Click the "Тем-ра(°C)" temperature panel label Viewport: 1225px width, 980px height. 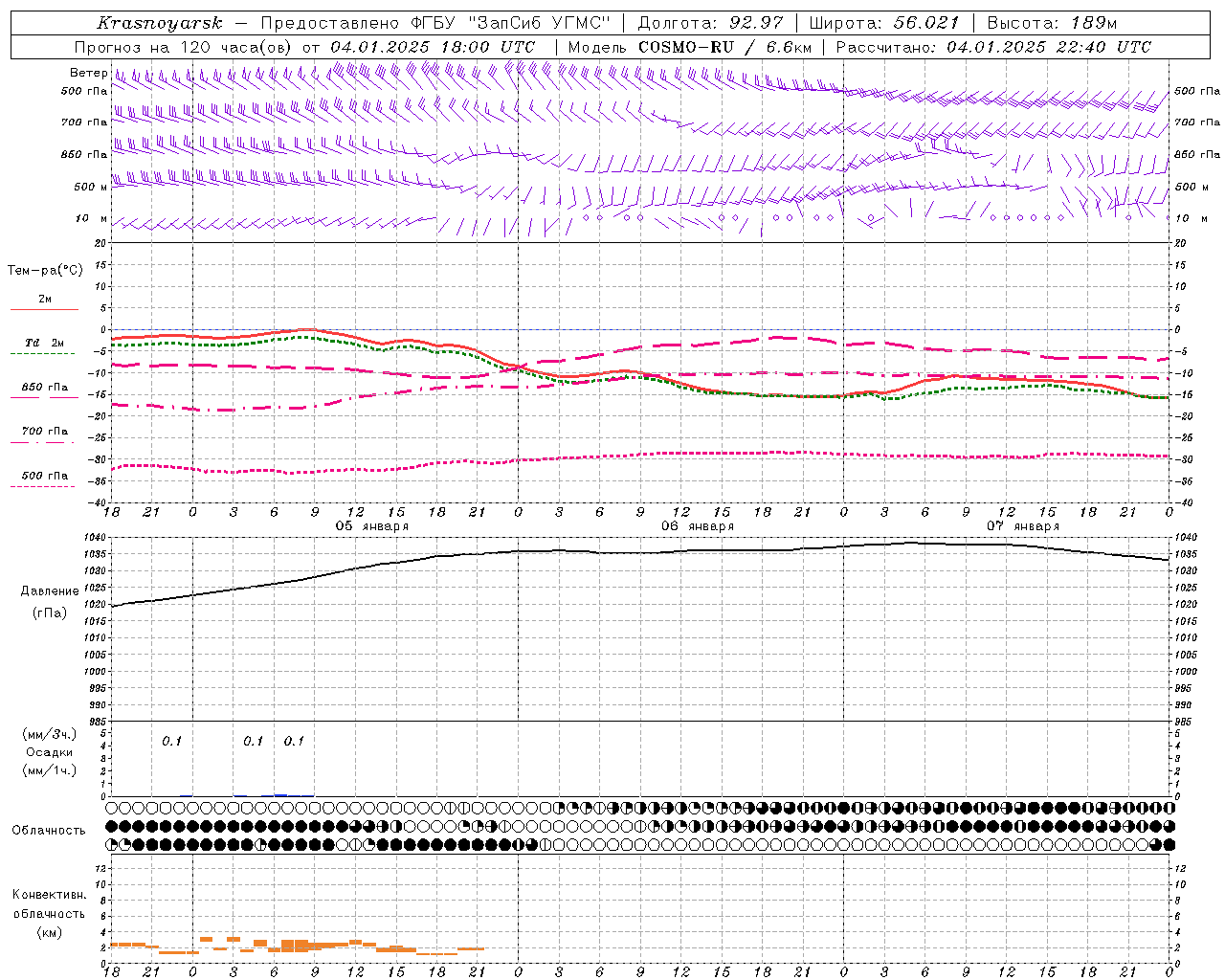pos(45,271)
